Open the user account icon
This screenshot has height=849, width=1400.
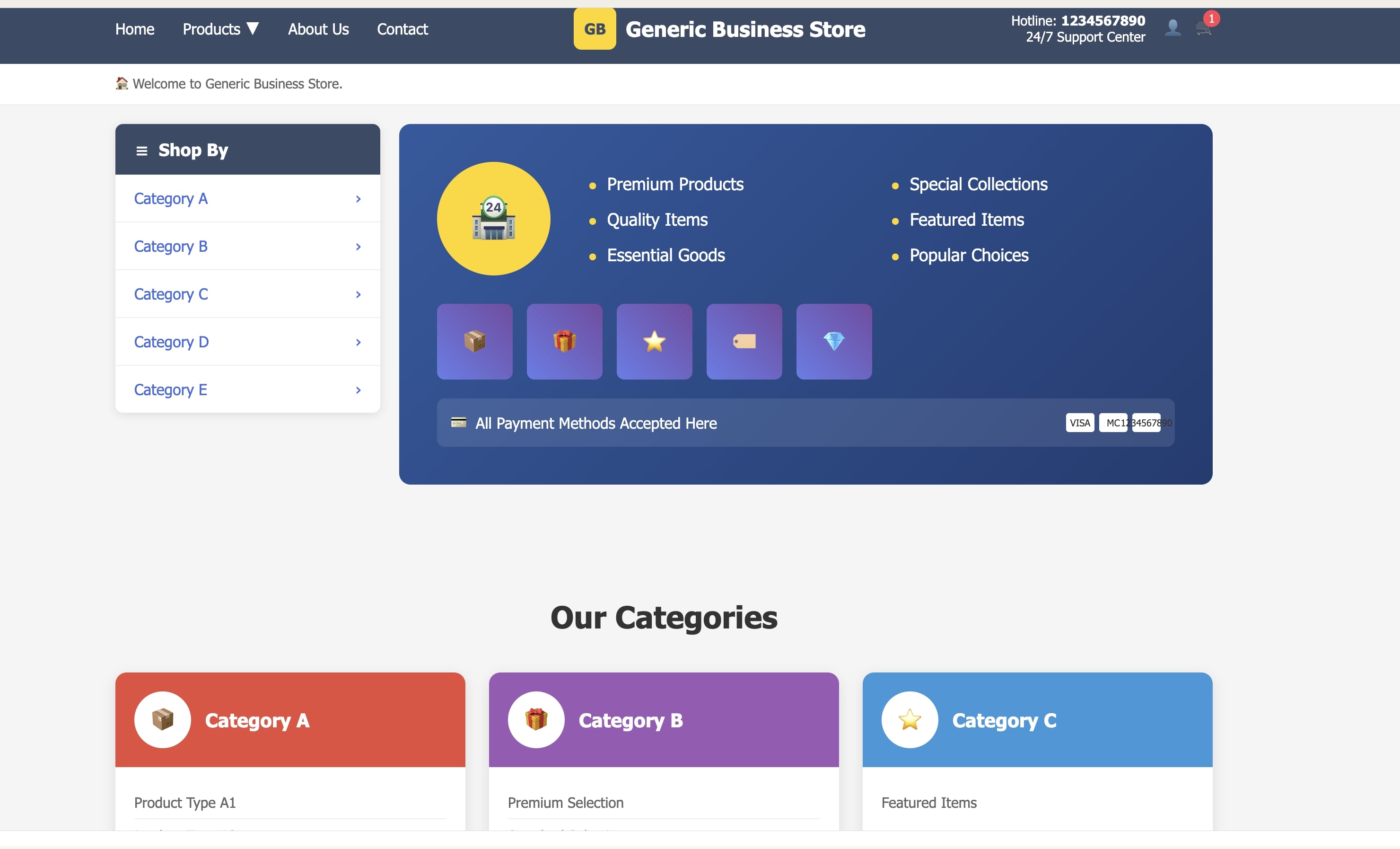click(x=1172, y=28)
